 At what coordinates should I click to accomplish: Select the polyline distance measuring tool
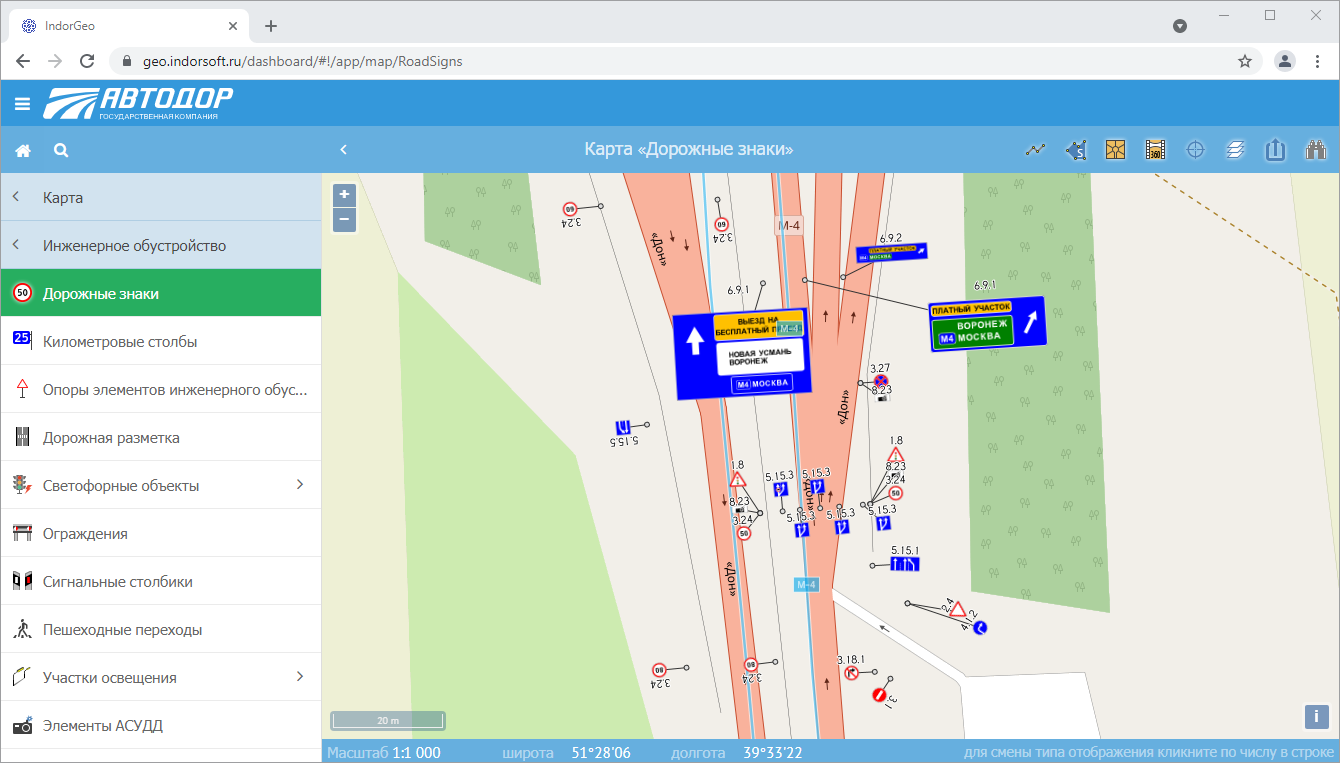[1035, 150]
